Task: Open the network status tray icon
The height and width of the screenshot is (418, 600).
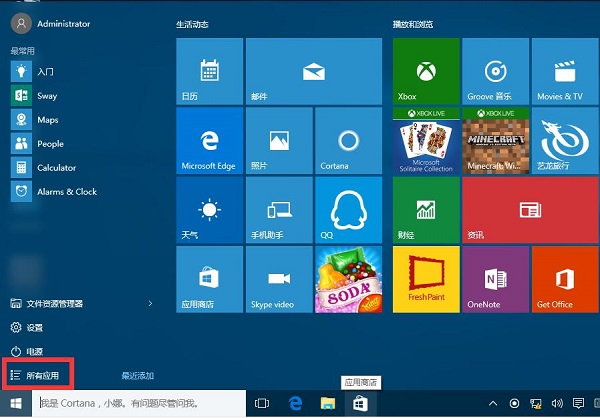Action: tap(536, 403)
